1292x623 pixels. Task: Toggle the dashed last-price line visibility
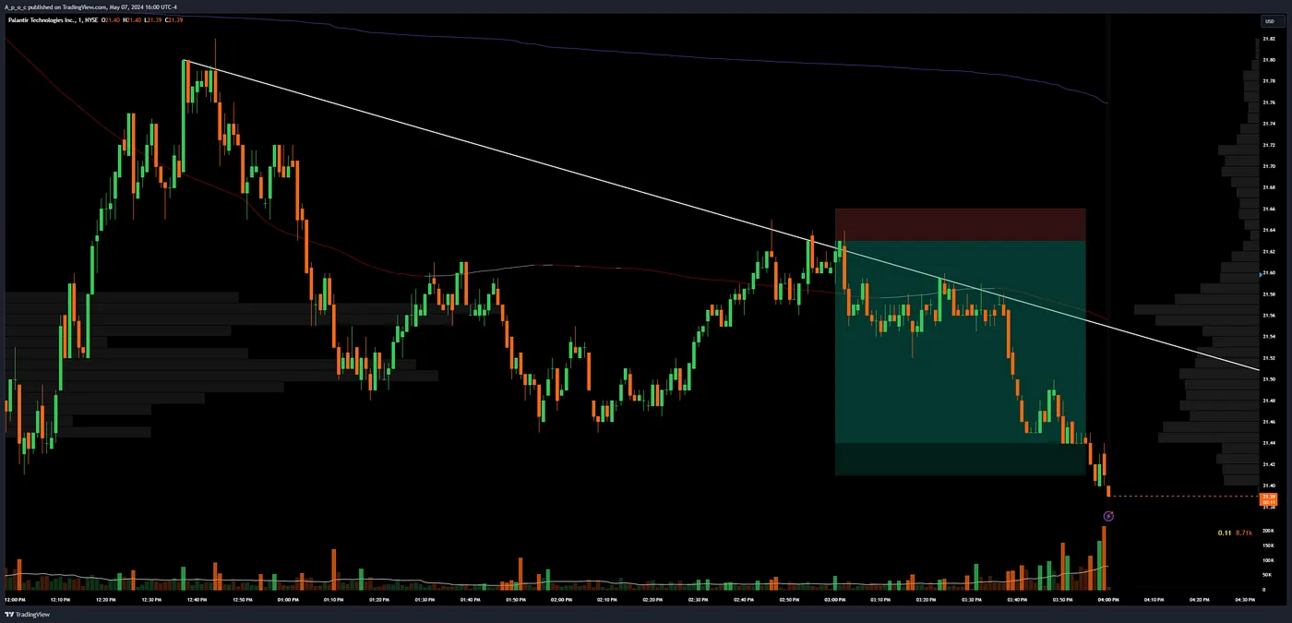click(x=1180, y=494)
